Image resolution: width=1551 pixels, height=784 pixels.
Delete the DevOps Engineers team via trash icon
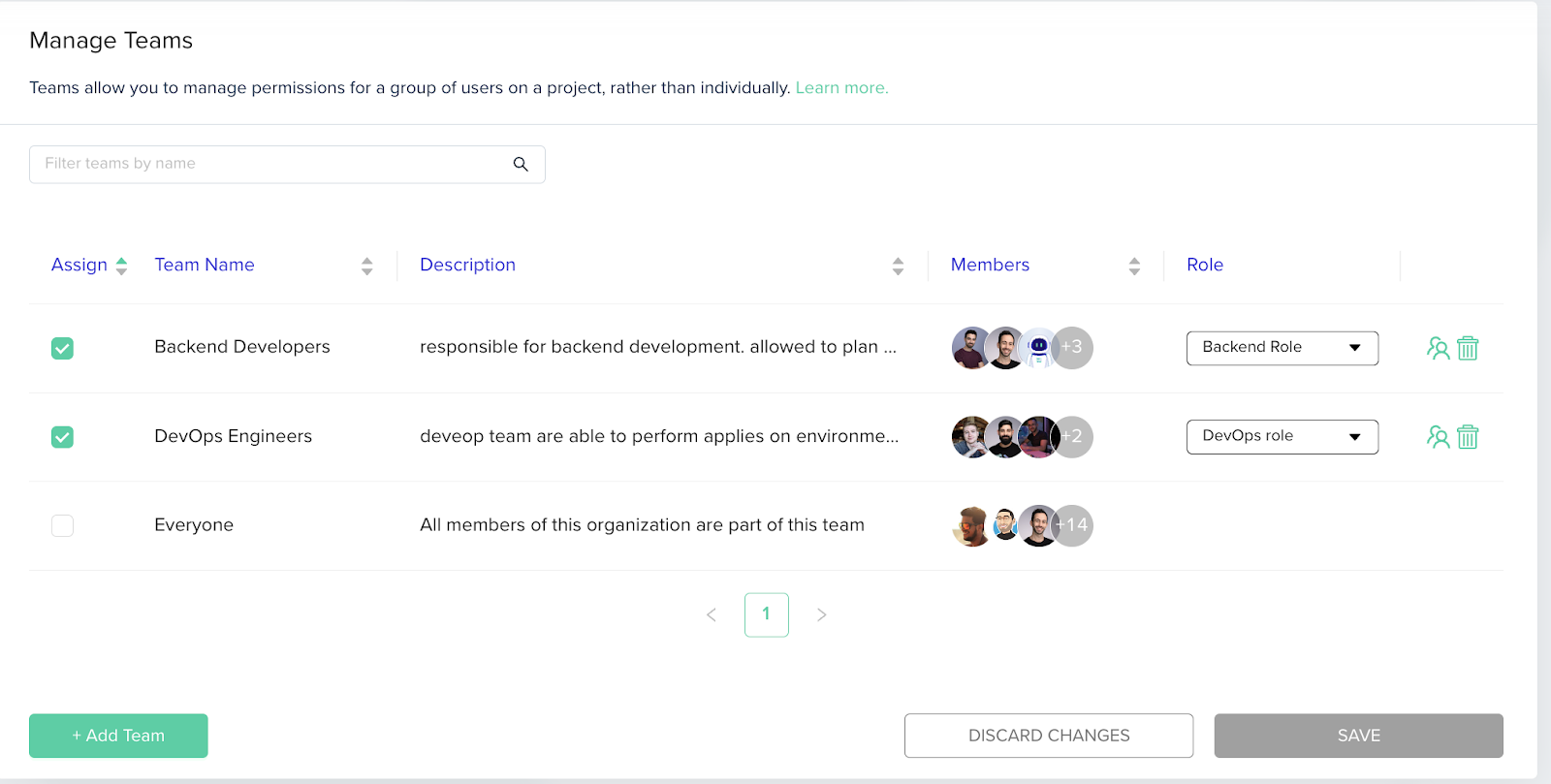pos(1468,437)
